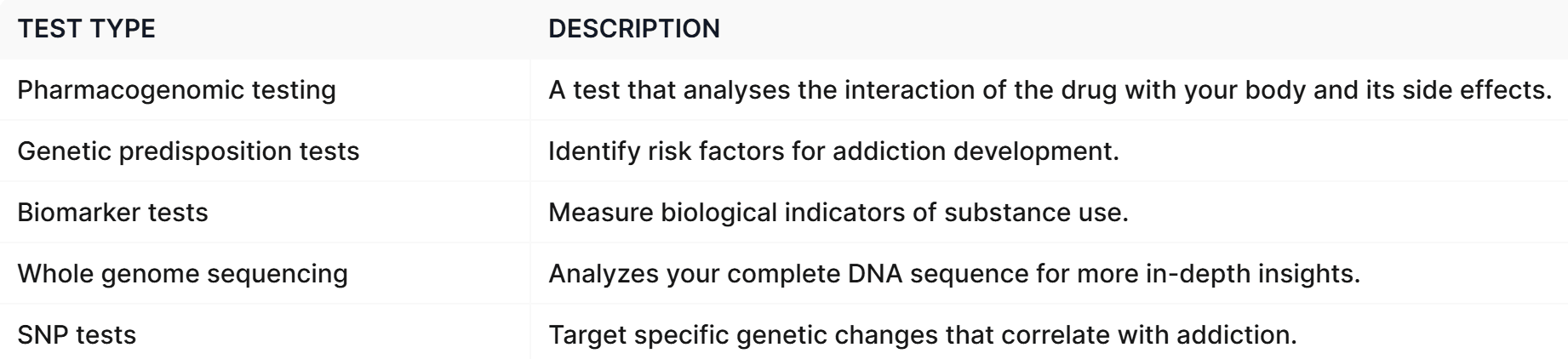
Task: Click the Biomarker tests cell
Action: [x=112, y=213]
